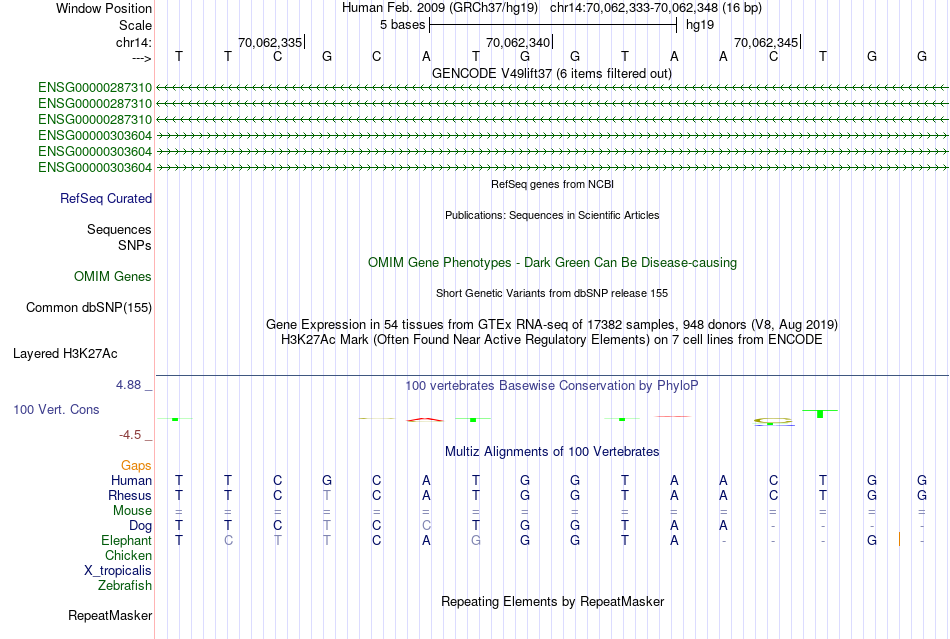Viewport: 950px width, 639px height.
Task: Click the greyed-out G in Elephant row
Action: [476, 540]
